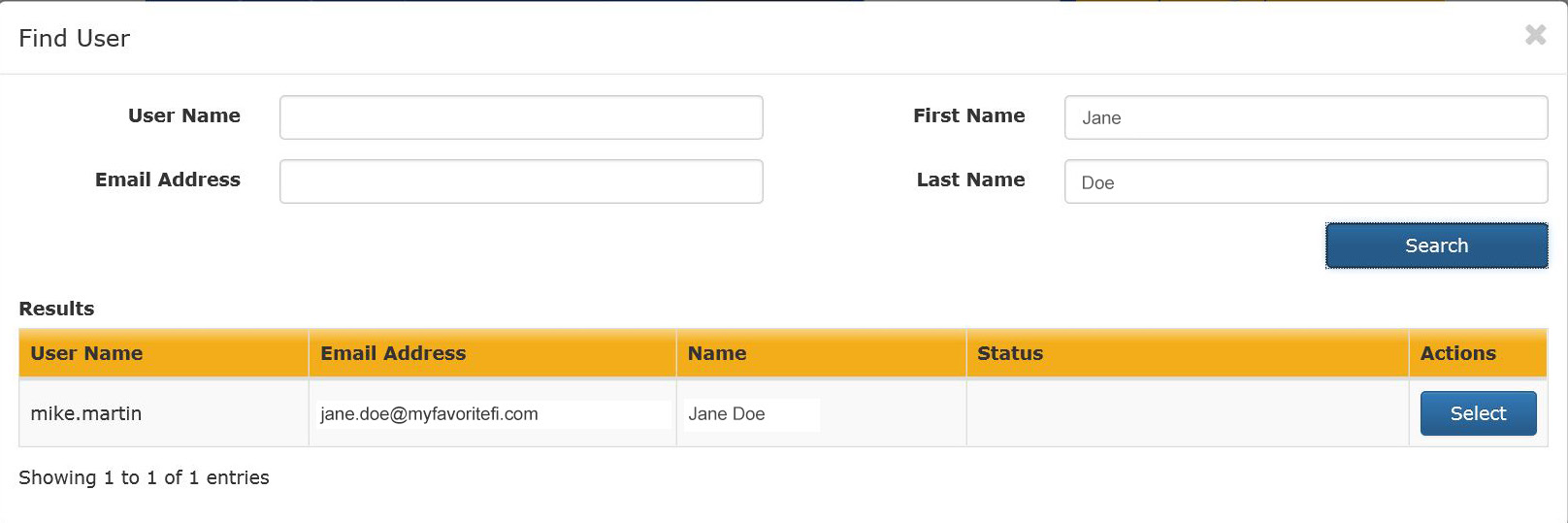Run the user search with Search button
Image resolution: width=1568 pixels, height=523 pixels.
coord(1437,245)
